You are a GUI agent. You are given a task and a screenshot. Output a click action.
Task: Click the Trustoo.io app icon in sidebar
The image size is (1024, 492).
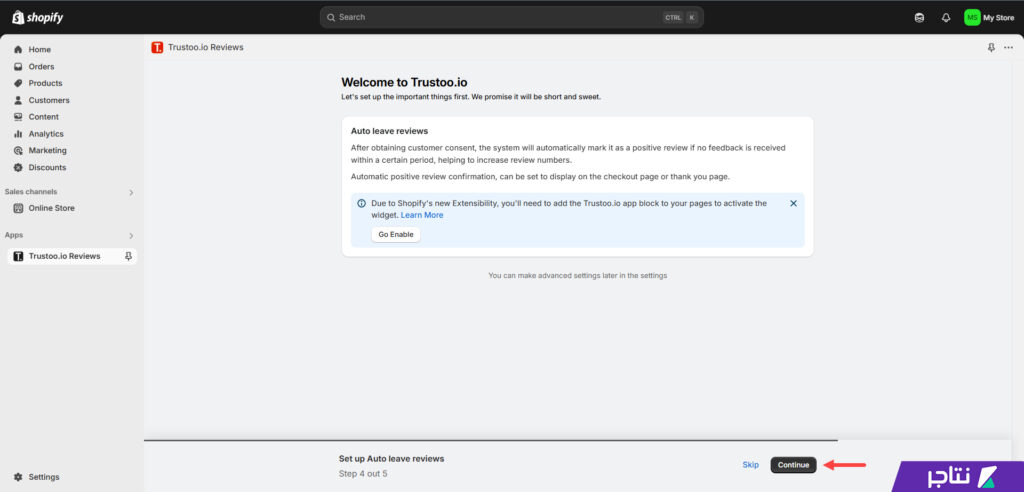coord(18,256)
